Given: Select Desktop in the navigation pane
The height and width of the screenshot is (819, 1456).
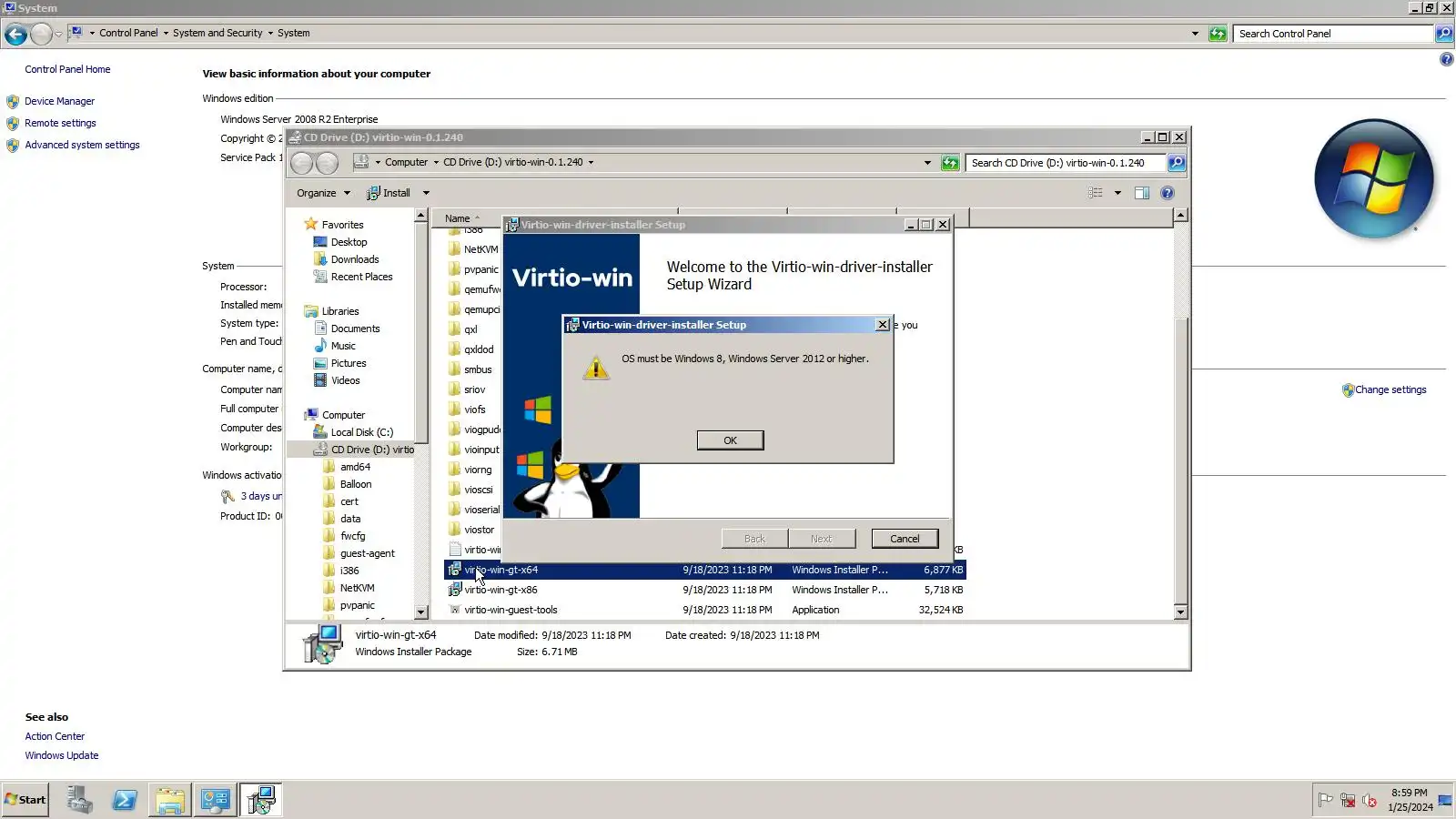Looking at the screenshot, I should pos(349,242).
